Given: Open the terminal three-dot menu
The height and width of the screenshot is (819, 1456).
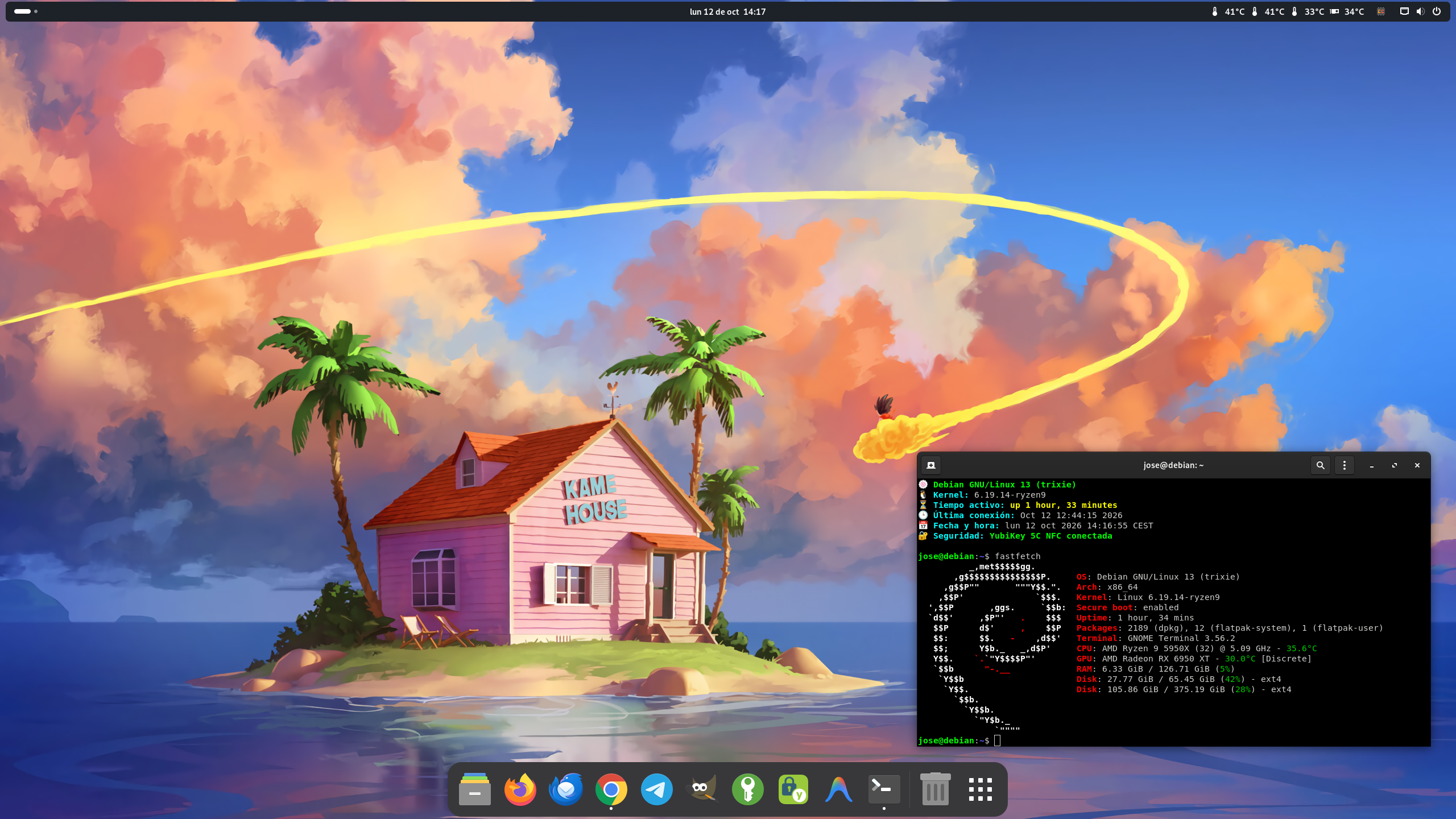Looking at the screenshot, I should coord(1344,465).
